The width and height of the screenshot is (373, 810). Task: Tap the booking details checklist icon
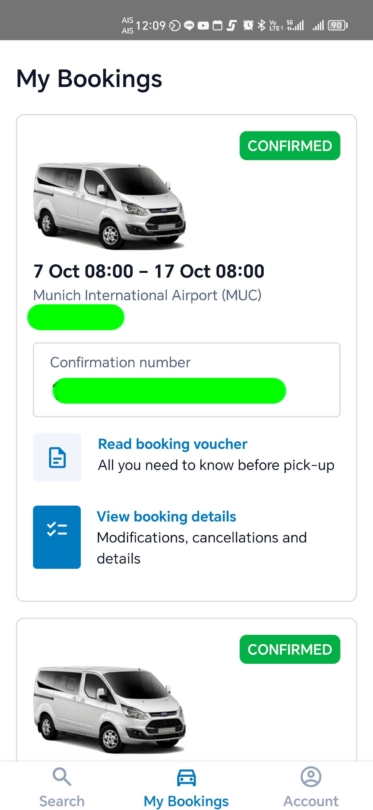(x=57, y=537)
